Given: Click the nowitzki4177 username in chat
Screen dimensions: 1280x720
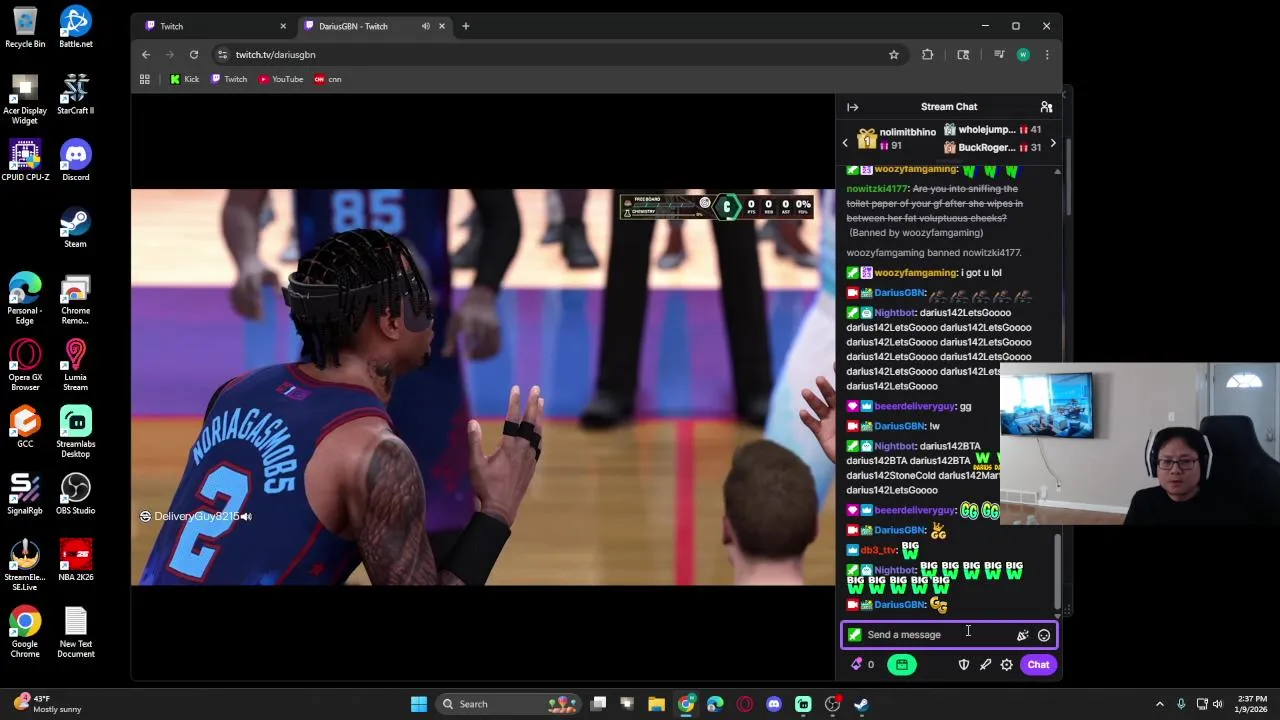Looking at the screenshot, I should coord(877,189).
